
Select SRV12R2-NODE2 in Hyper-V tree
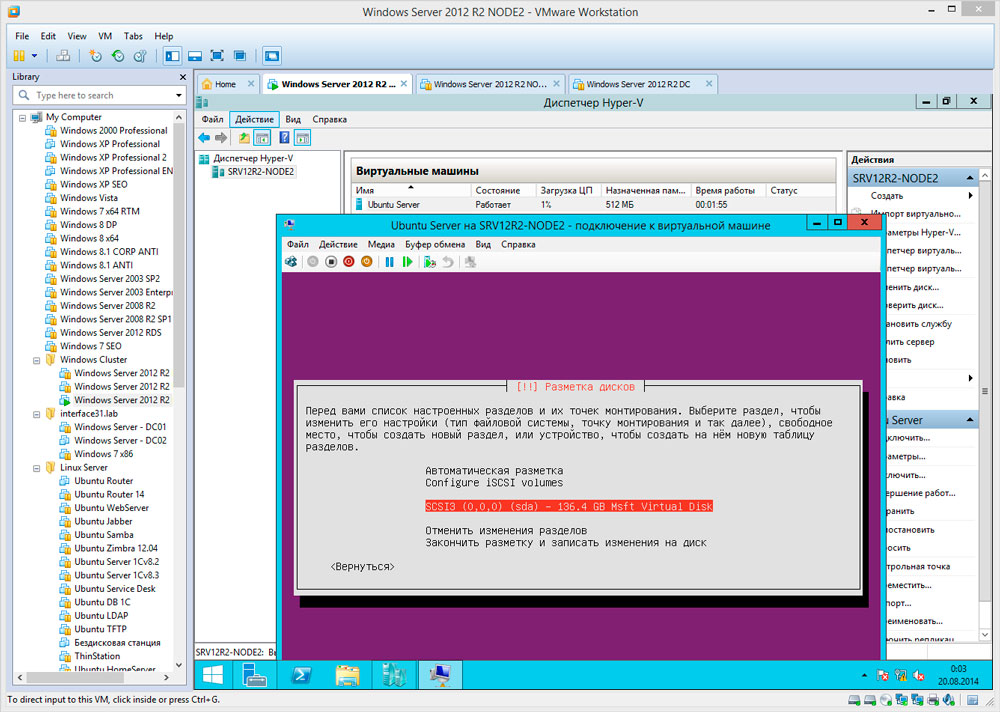click(260, 172)
